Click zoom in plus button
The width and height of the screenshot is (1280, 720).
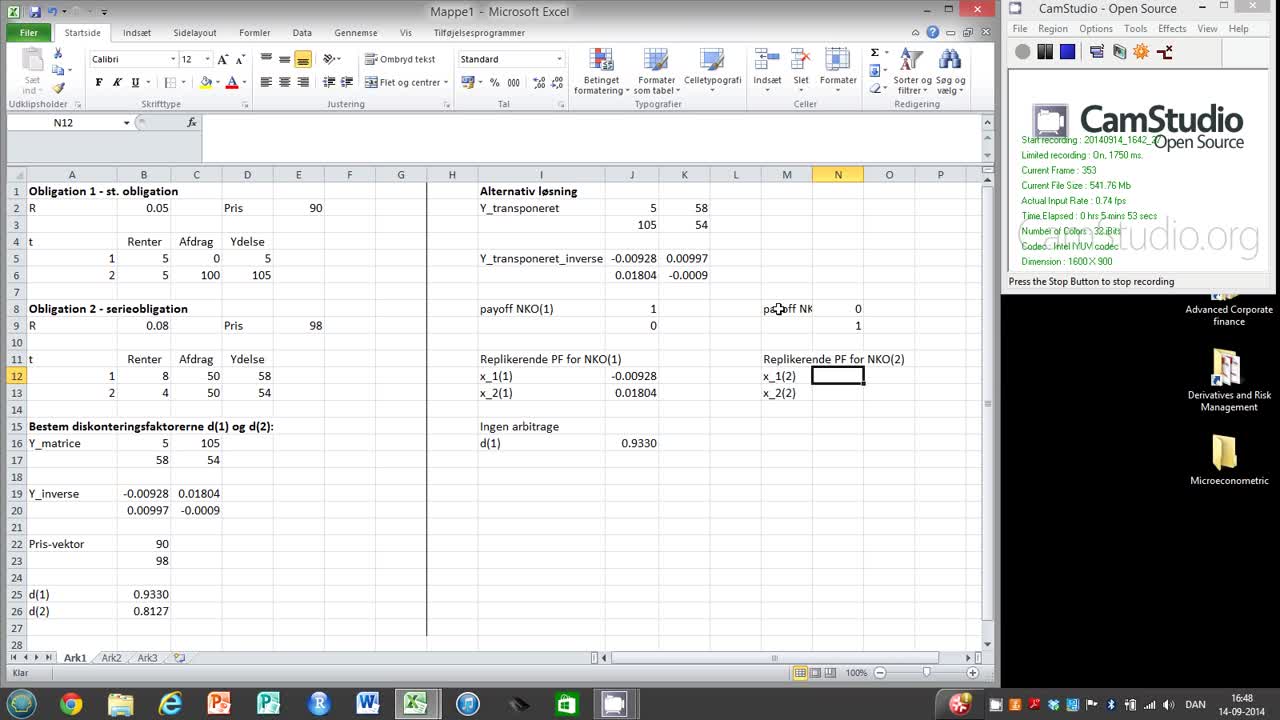972,673
